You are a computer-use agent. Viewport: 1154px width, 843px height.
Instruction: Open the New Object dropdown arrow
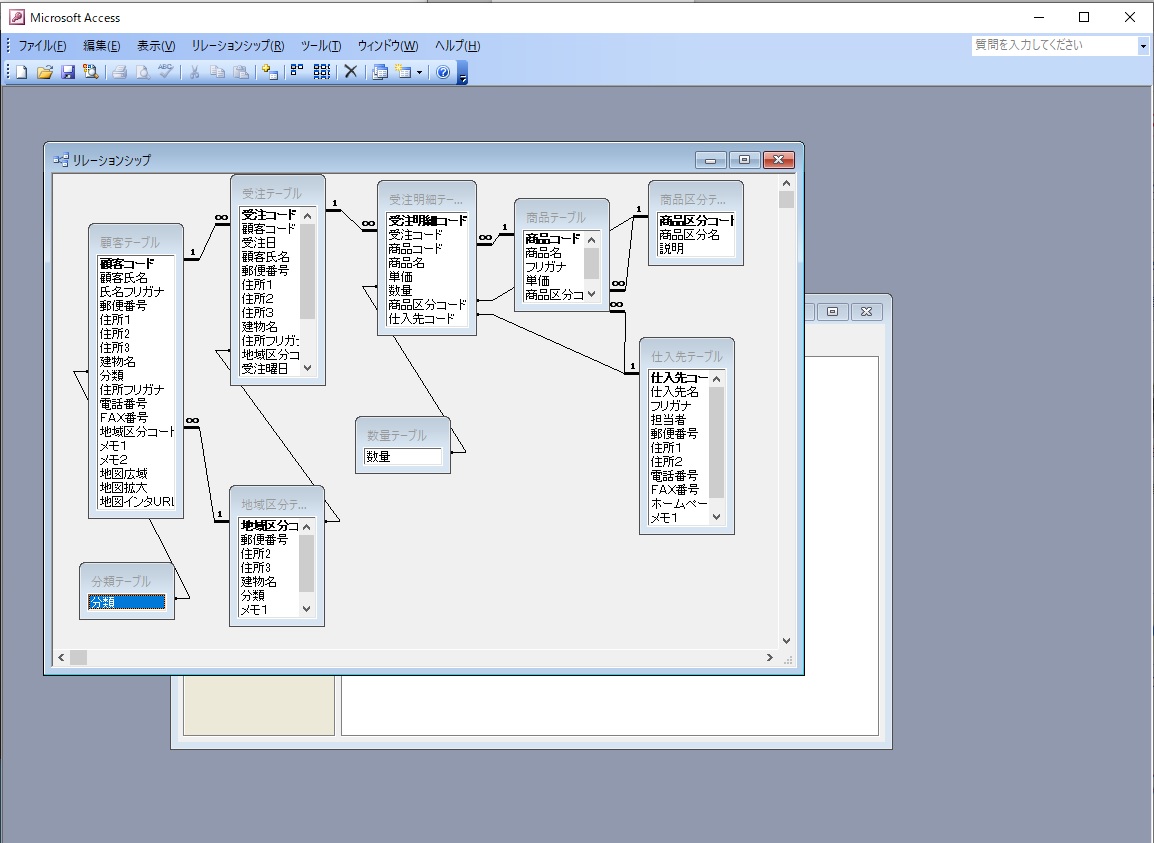coord(419,72)
